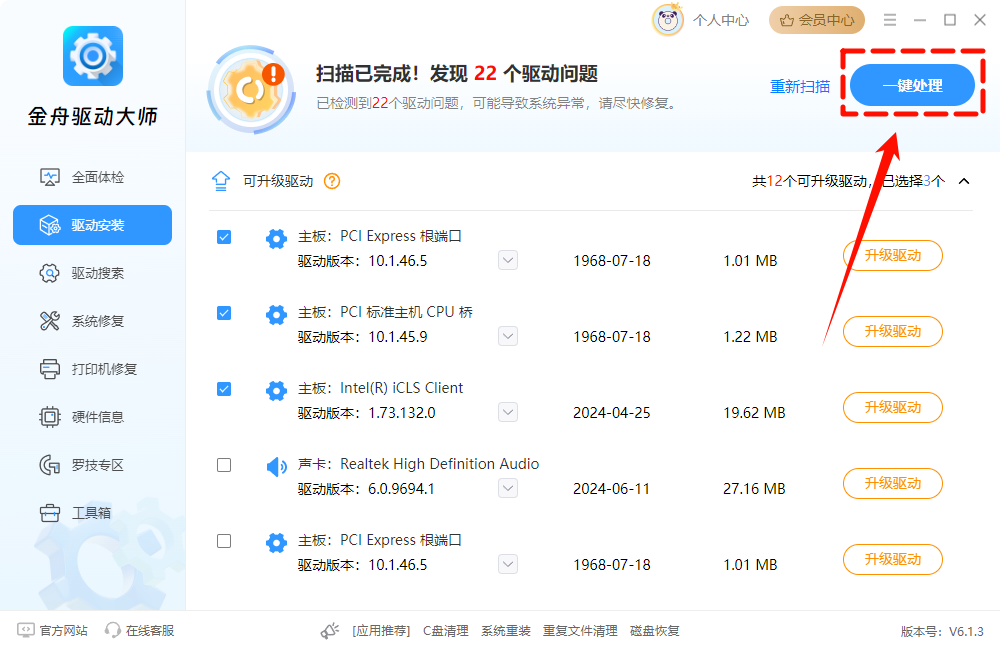Open version dropdown of last PCI Express 根端口
Screen dimensions: 1000x650
click(508, 565)
